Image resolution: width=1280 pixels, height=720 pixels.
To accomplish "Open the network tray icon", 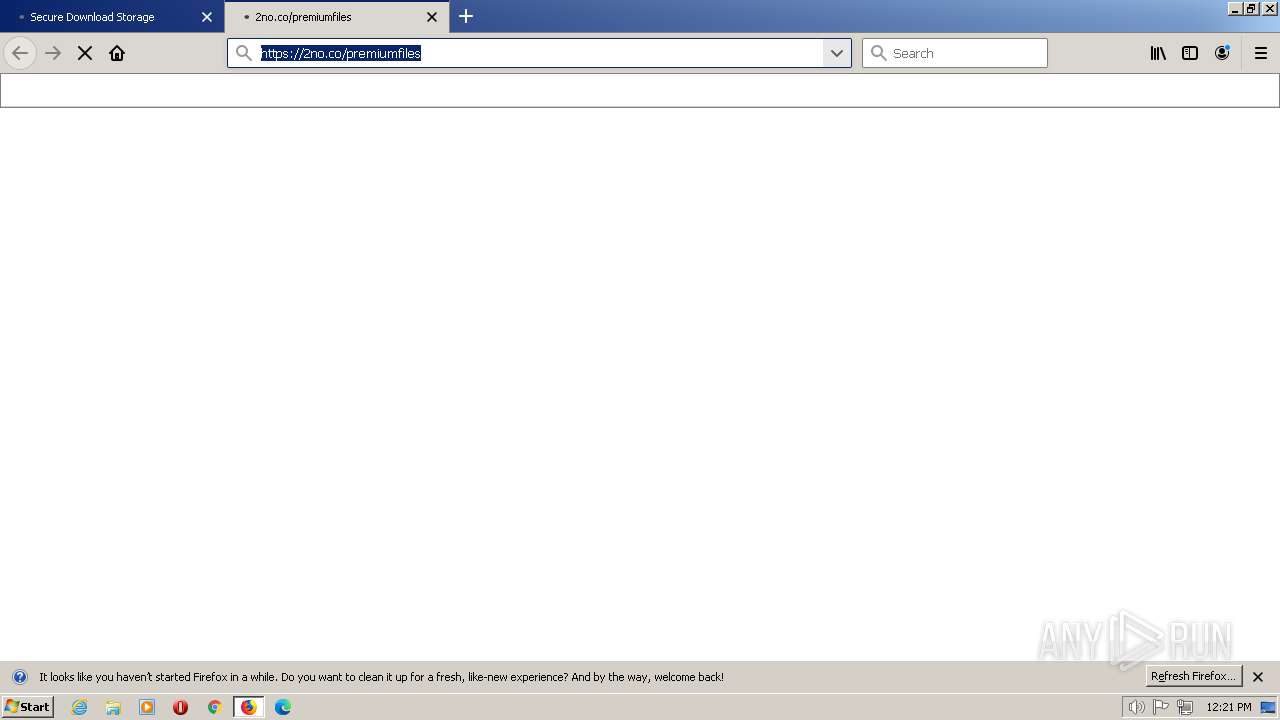I will click(x=1185, y=707).
